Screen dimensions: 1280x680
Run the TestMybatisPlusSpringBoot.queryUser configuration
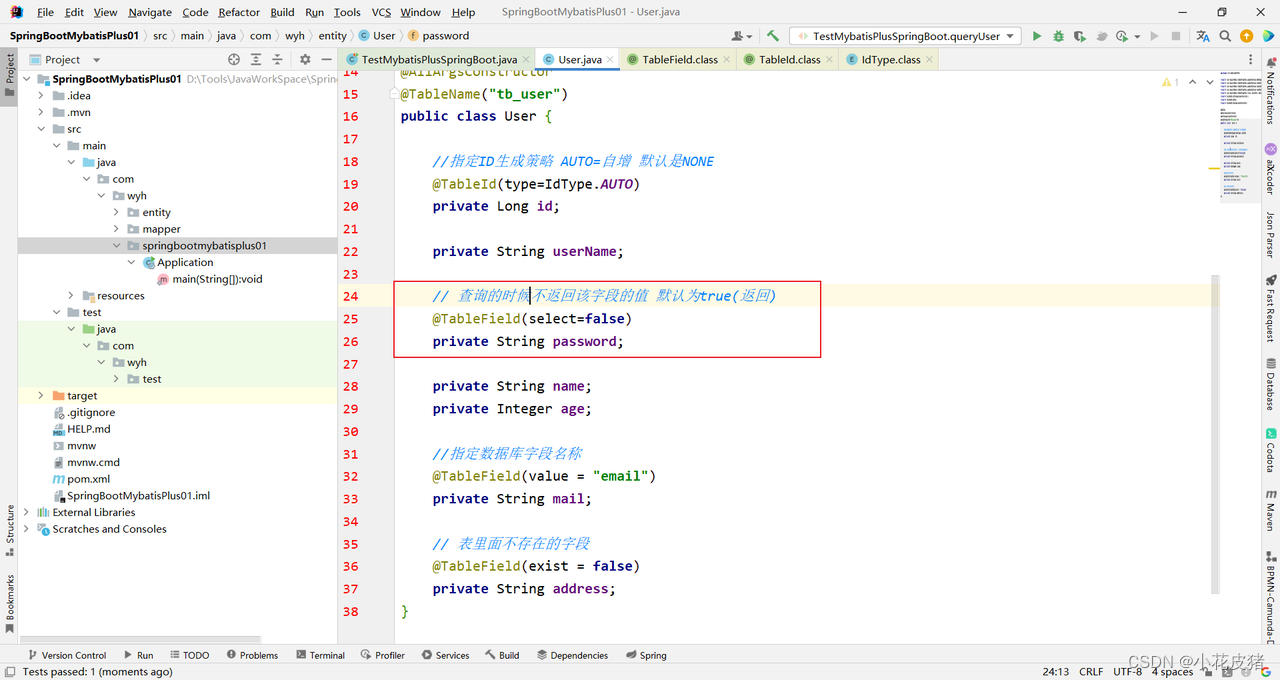pos(1037,36)
